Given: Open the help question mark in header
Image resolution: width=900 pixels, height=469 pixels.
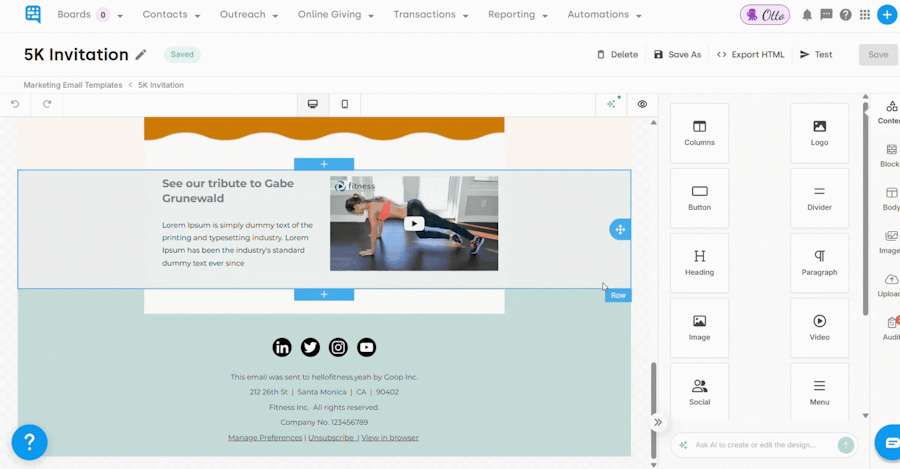Looking at the screenshot, I should [845, 15].
